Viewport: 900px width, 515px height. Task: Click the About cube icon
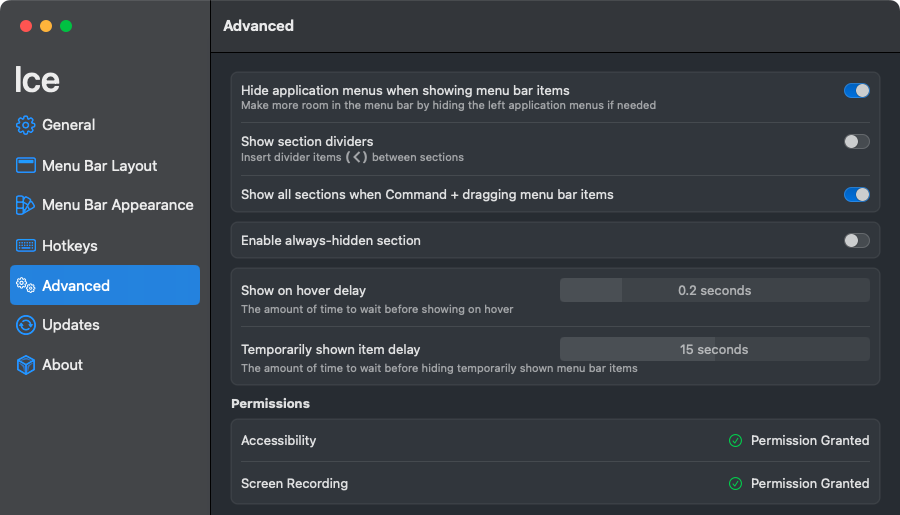(x=25, y=365)
